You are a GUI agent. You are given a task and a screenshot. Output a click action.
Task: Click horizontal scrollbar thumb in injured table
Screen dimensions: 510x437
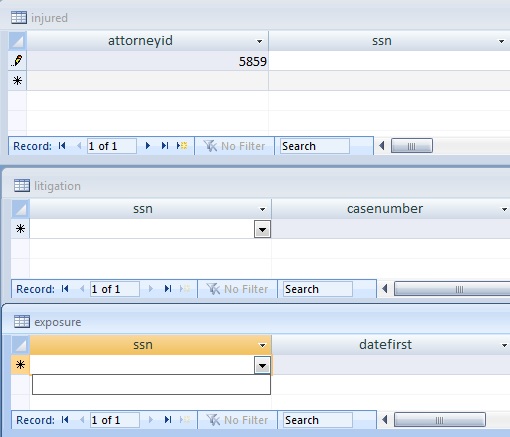(x=412, y=146)
